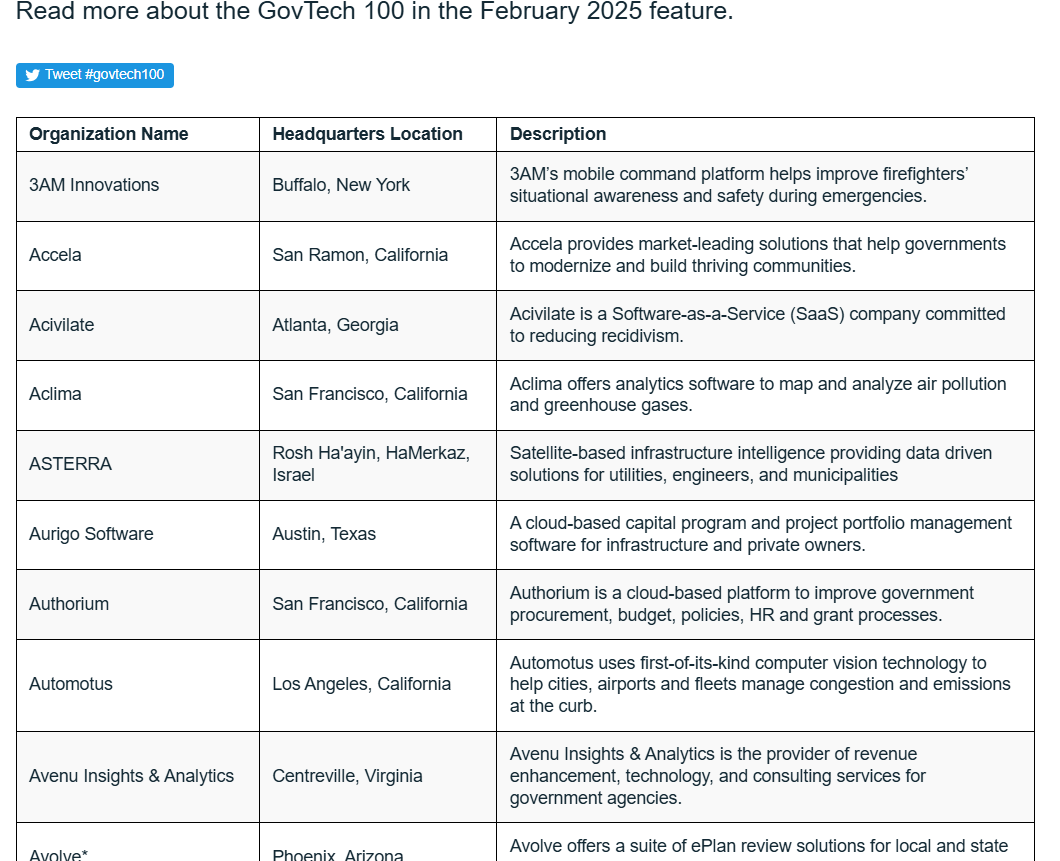Select the 3AM Innovations cell
1060x861 pixels.
(x=138, y=187)
